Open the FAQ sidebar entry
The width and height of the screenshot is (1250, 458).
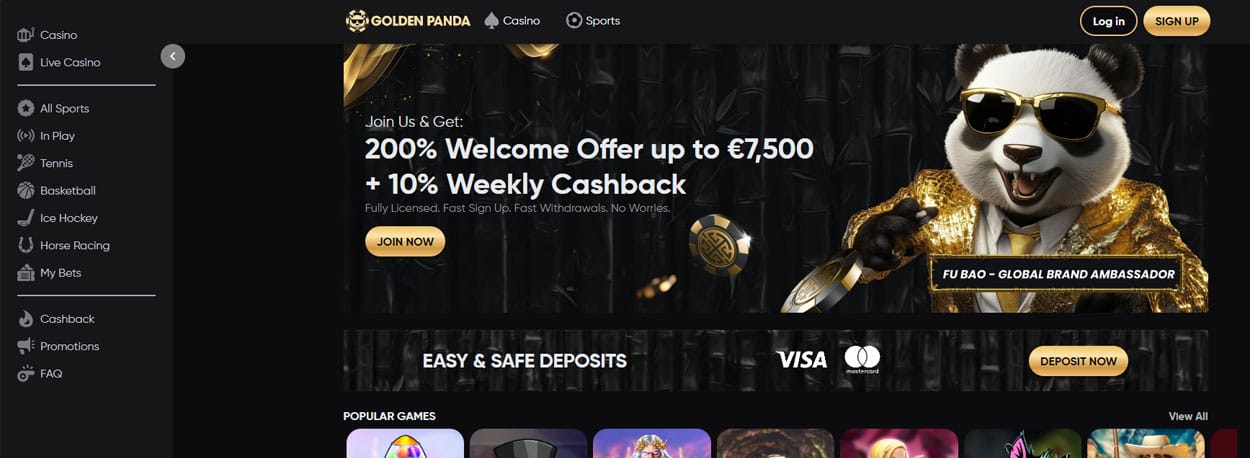(40, 373)
